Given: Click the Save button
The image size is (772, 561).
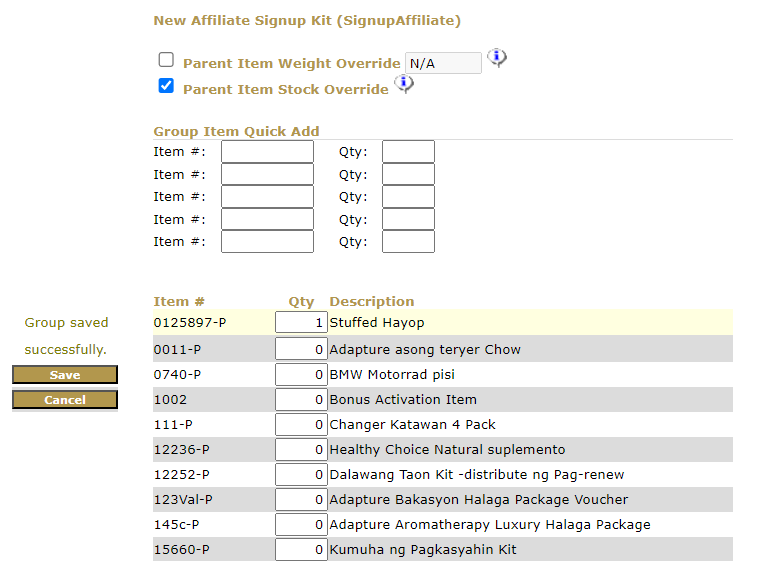Looking at the screenshot, I should point(65,375).
